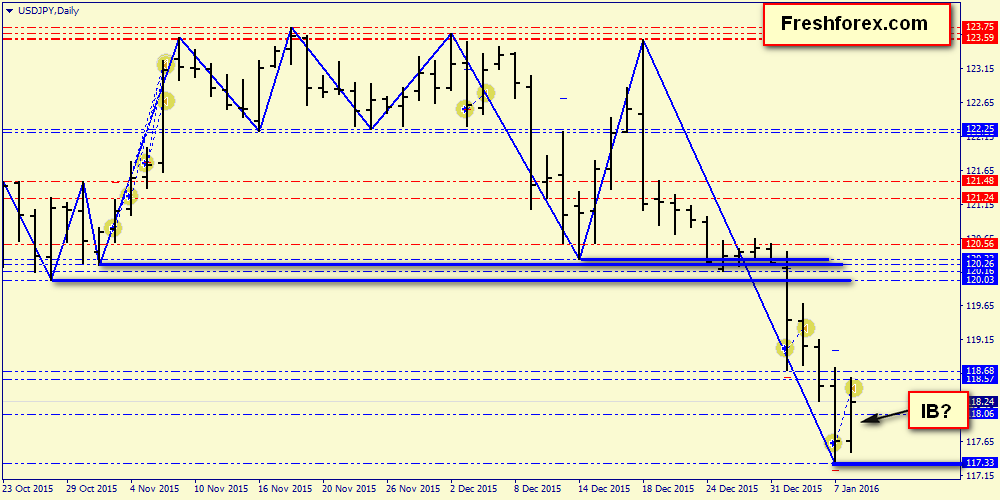
Task: Click the yellow marker beside the 117.33 swing low
Action: pos(834,442)
